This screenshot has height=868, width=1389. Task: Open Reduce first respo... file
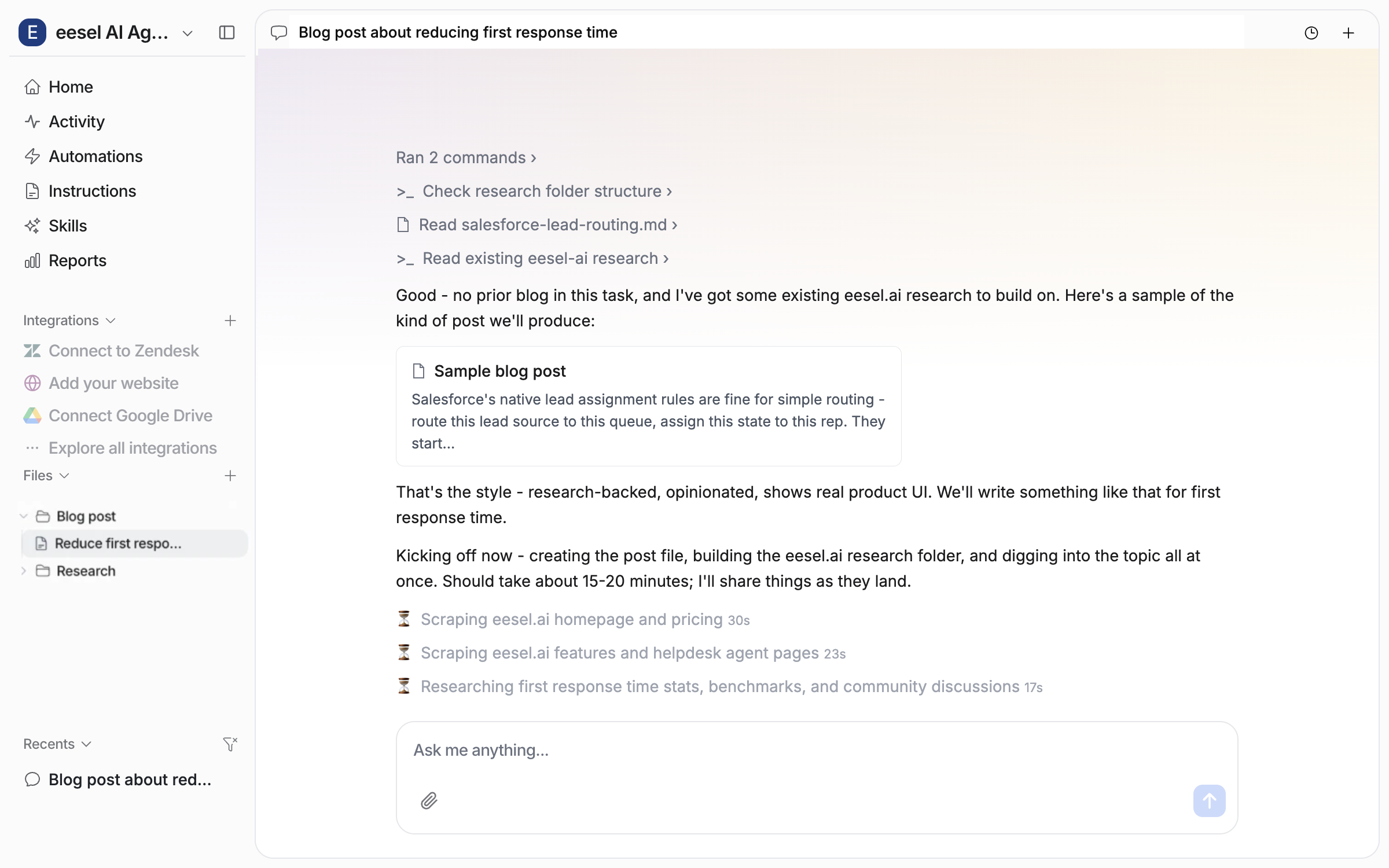coord(134,543)
